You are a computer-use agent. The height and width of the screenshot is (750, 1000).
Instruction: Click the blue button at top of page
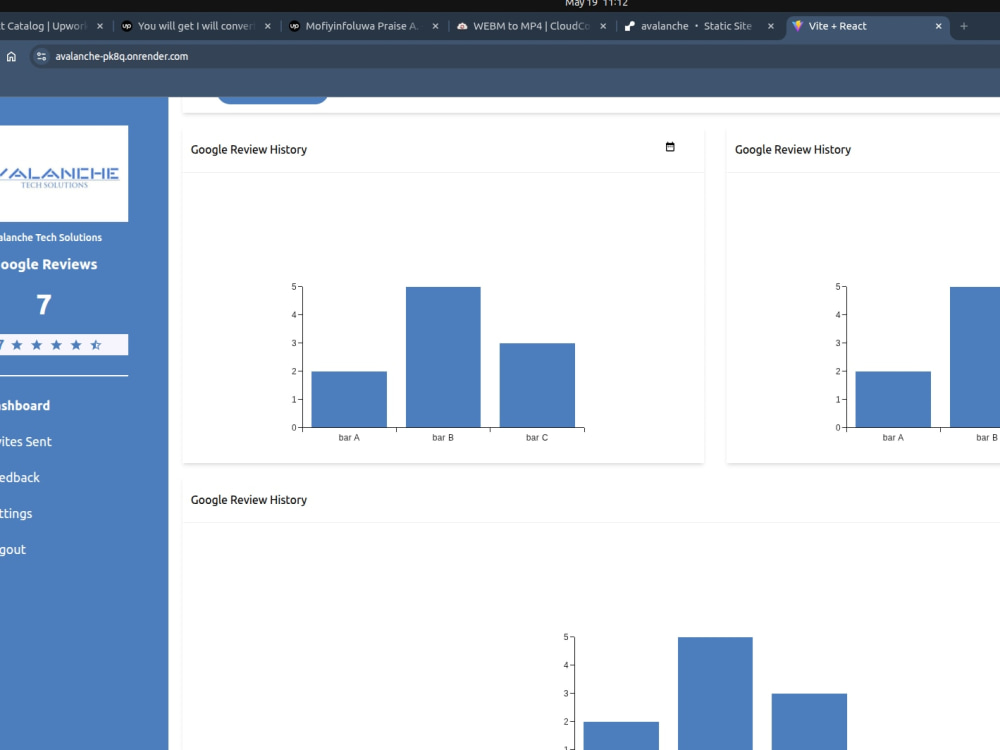pyautogui.click(x=272, y=100)
